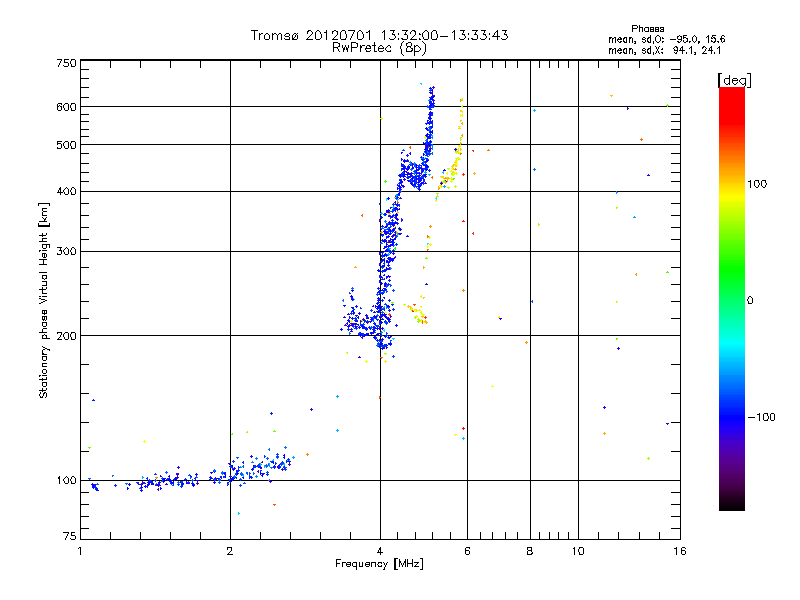Click the x-axis tick label '6'
The width and height of the screenshot is (800, 600).
467,551
